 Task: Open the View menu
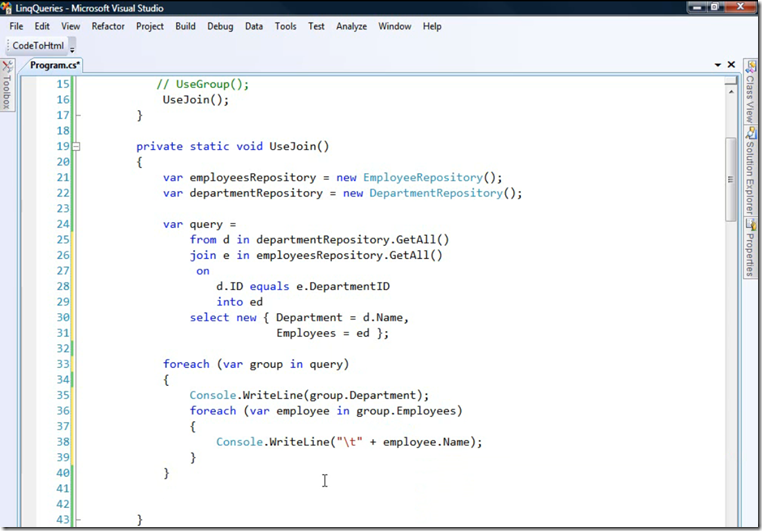pyautogui.click(x=70, y=26)
